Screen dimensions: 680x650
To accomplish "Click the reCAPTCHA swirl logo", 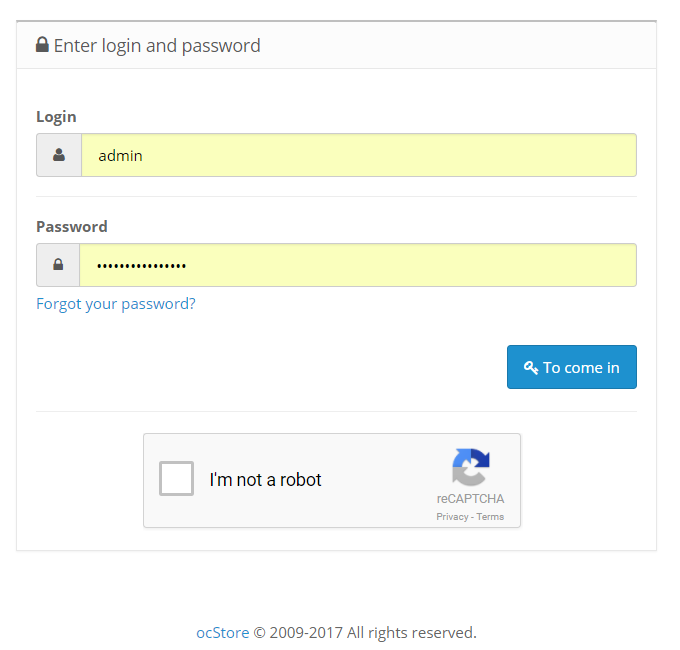I will (x=471, y=467).
